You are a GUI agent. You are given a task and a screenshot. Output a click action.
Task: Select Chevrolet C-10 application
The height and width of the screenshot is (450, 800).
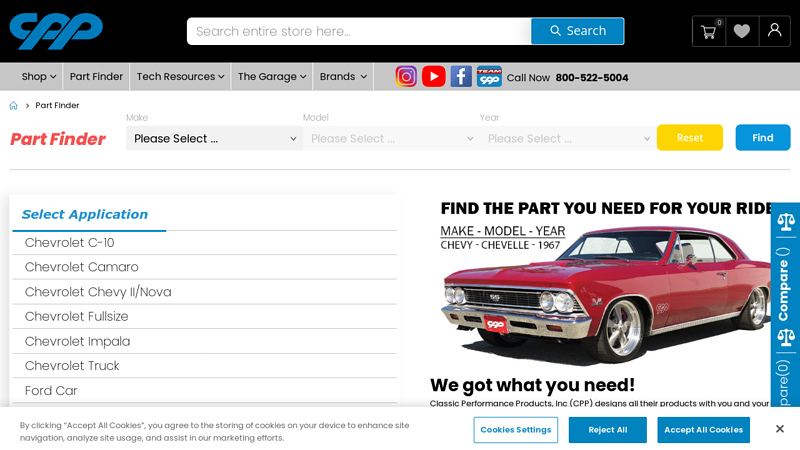[205, 243]
